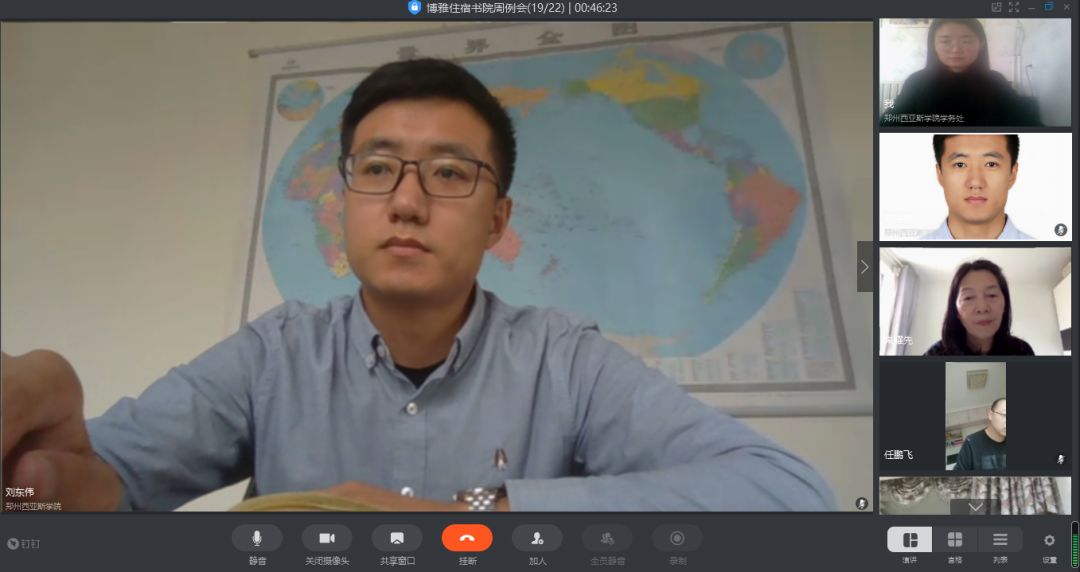This screenshot has width=1080, height=572.
Task: Collapse the participant sidebar with right chevron
Action: click(x=865, y=267)
